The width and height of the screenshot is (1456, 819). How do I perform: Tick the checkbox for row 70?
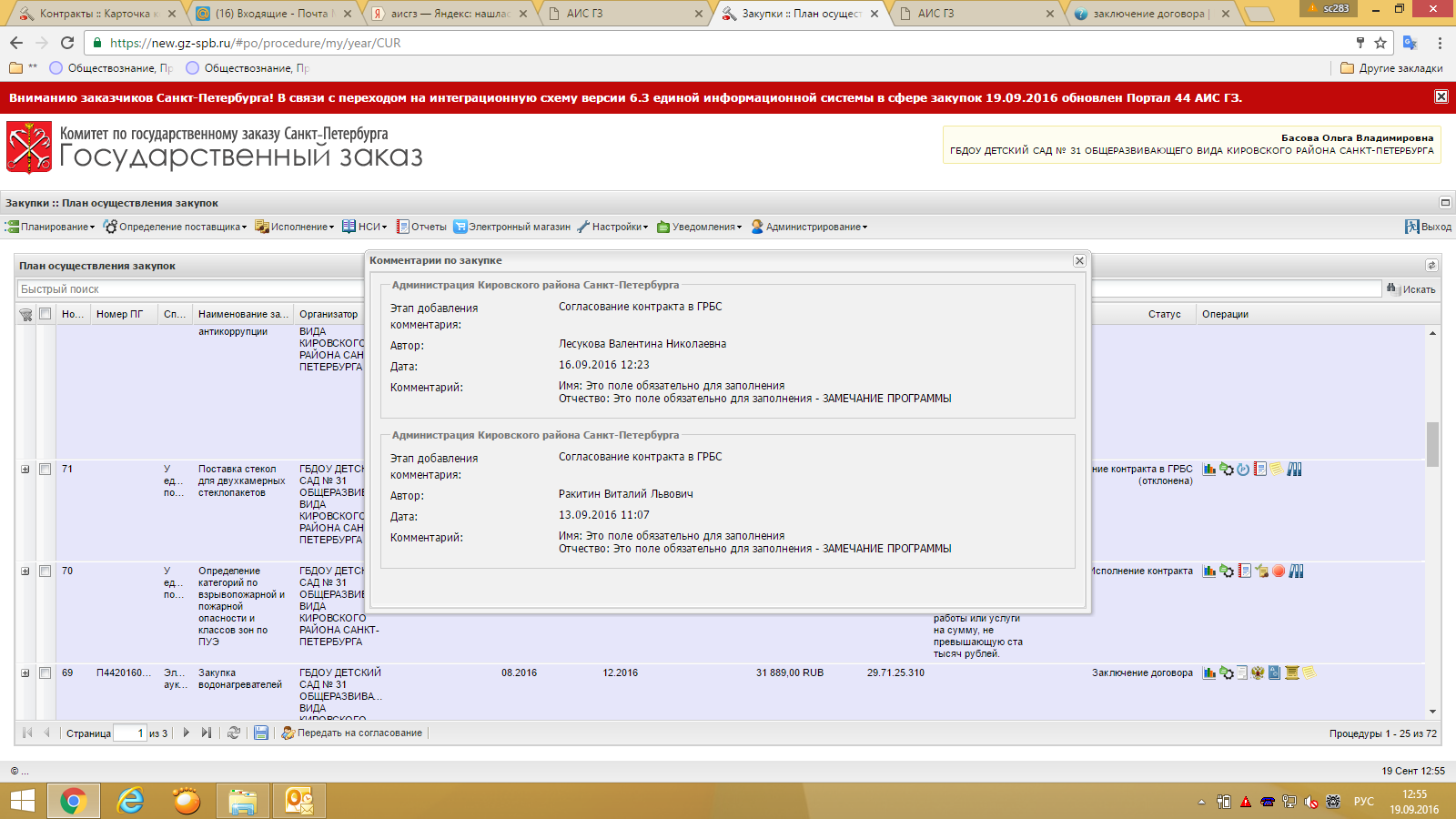[x=45, y=571]
